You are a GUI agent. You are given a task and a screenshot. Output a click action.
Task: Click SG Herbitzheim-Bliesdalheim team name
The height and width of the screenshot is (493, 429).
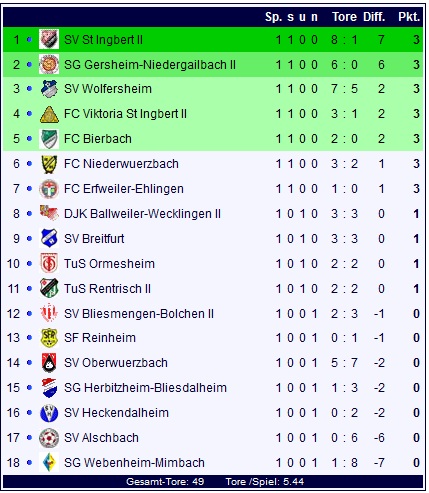145,388
